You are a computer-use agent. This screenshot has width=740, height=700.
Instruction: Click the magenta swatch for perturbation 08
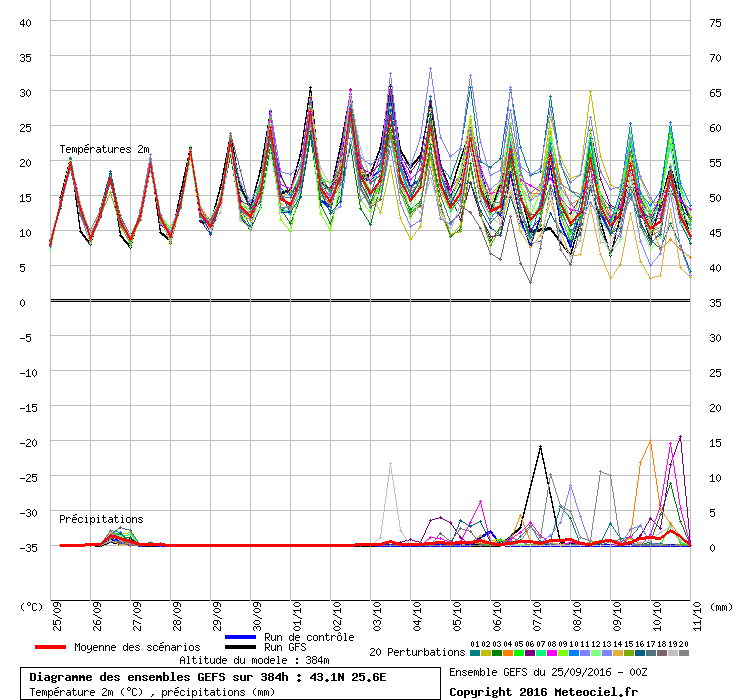552,653
